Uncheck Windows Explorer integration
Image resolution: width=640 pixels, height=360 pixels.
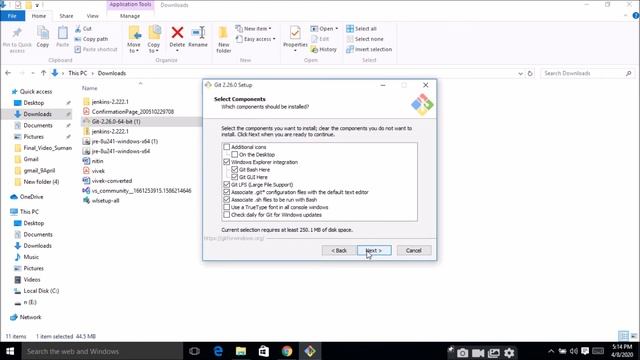[227, 162]
